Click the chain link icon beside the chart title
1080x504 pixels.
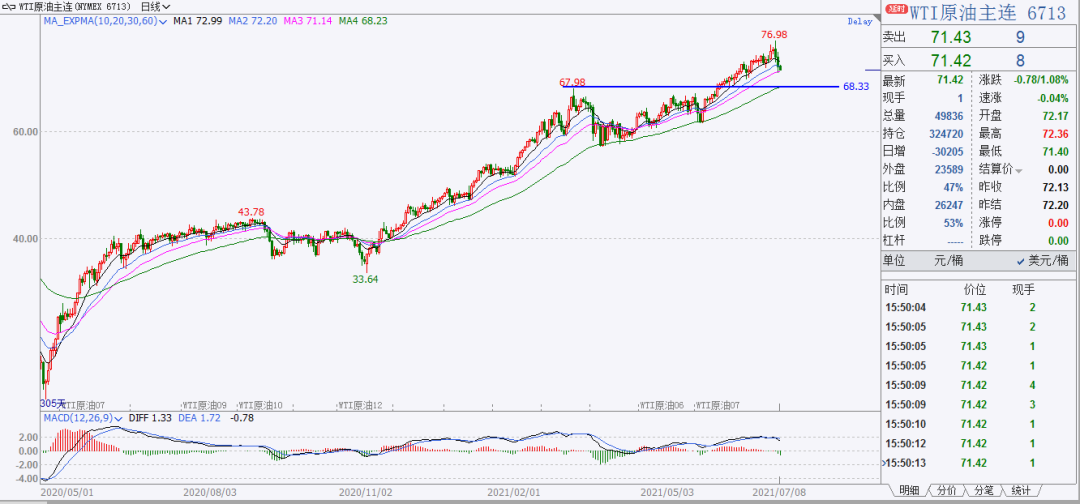[9, 6]
